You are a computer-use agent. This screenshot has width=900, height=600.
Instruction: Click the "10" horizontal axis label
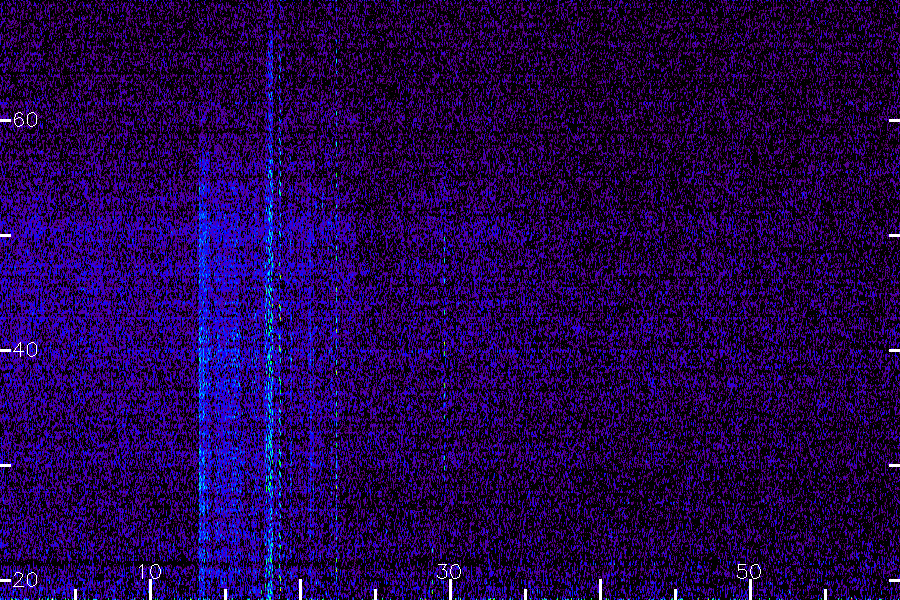(x=150, y=571)
